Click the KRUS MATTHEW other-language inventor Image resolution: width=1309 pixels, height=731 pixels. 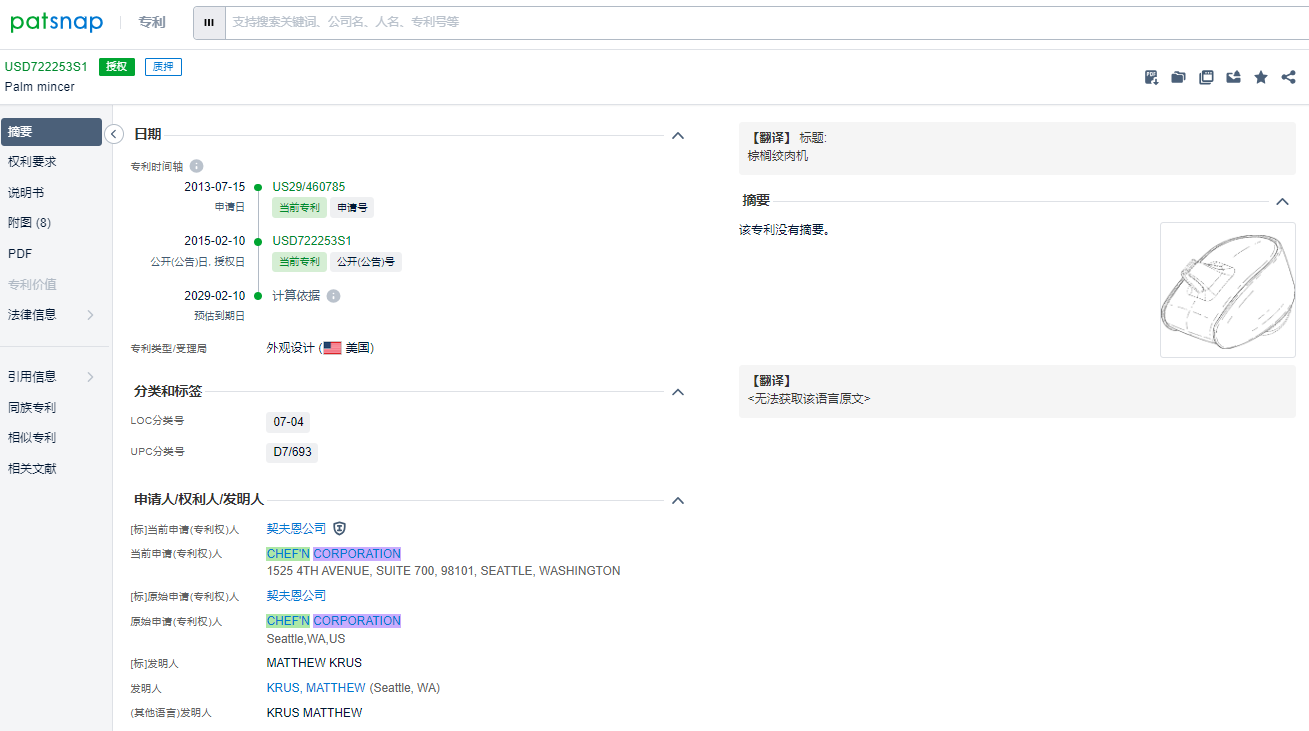[314, 713]
